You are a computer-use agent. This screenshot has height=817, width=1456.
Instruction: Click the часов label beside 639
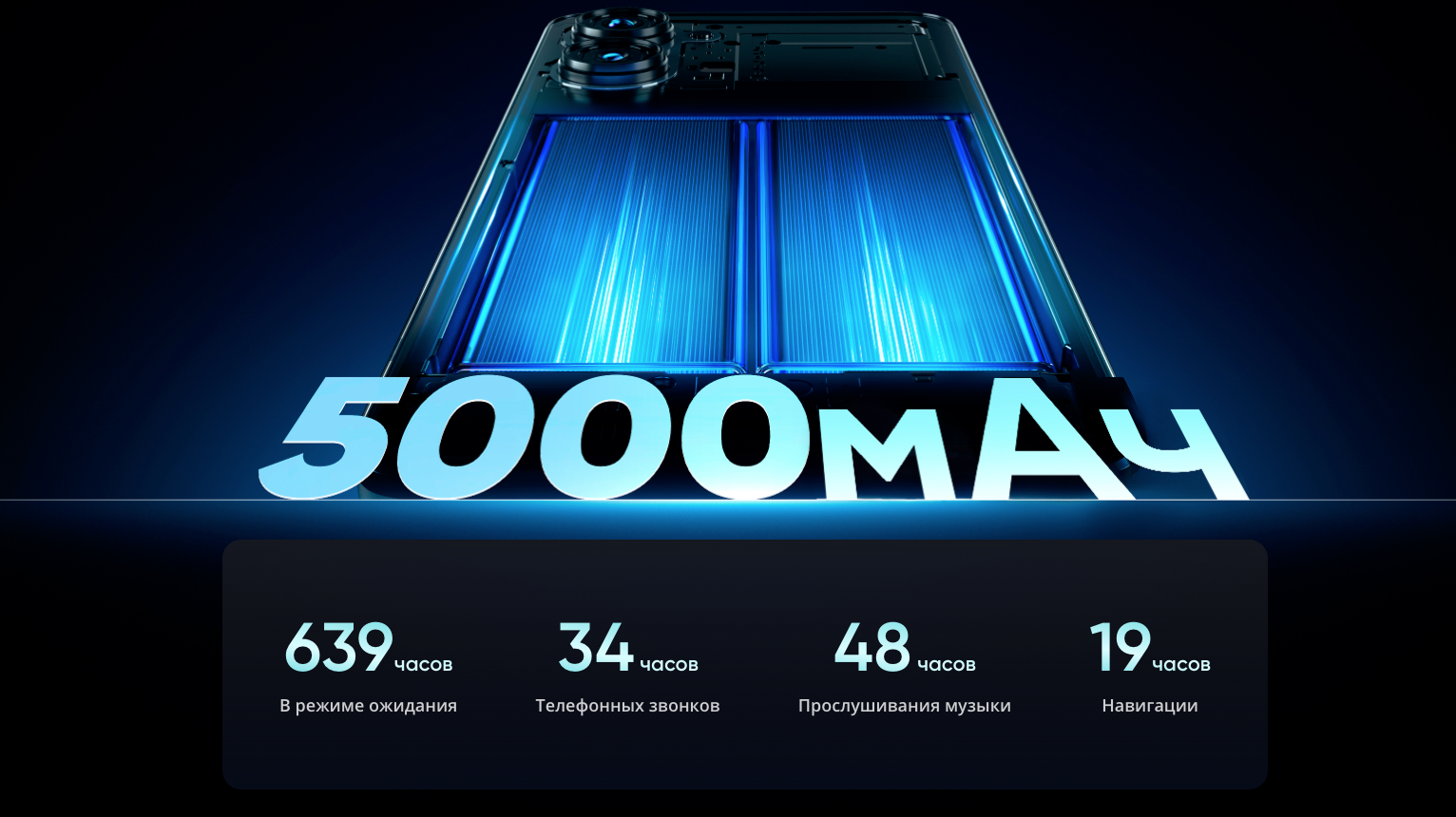pyautogui.click(x=424, y=665)
